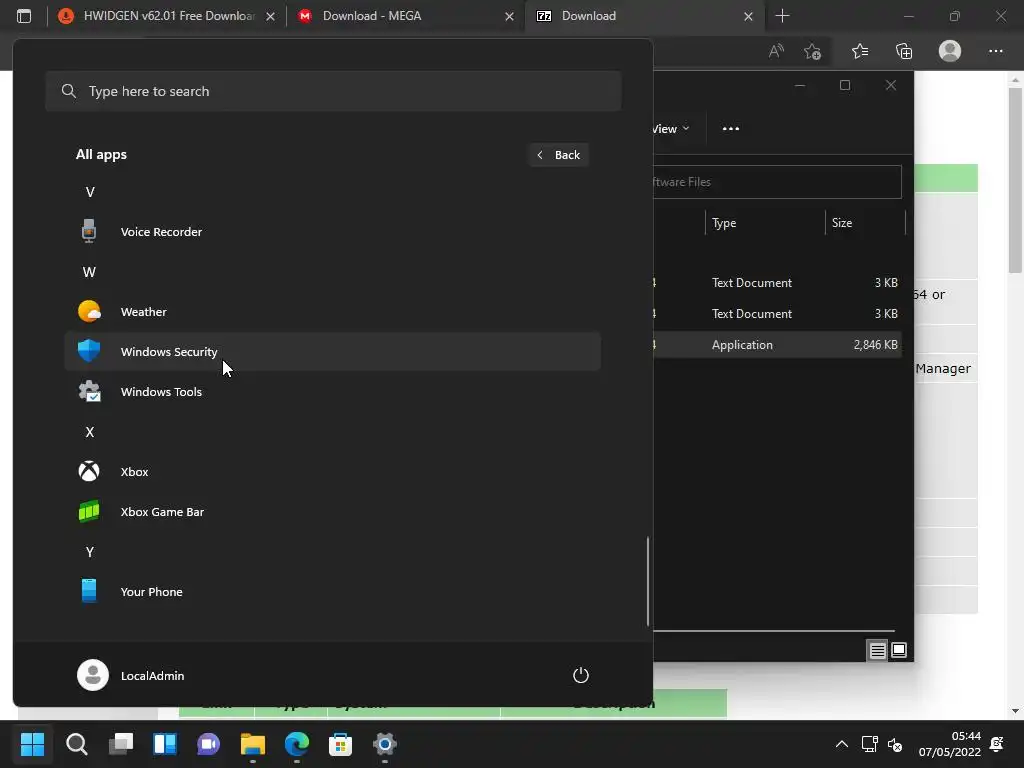Open Microsoft Store from taskbar
1024x768 pixels.
(340, 744)
